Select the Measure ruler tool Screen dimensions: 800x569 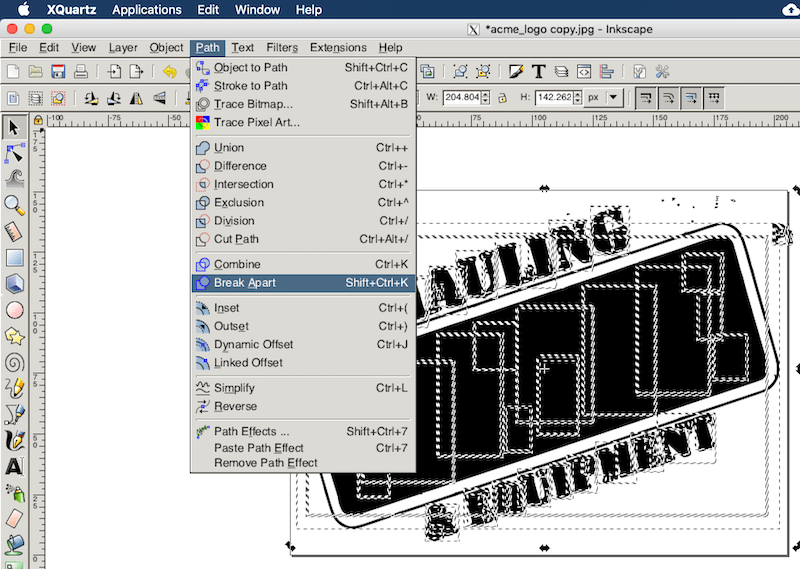click(x=14, y=231)
